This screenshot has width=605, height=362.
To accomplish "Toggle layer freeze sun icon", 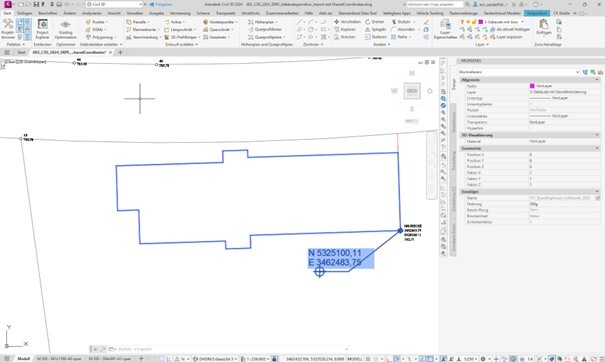I will point(468,22).
